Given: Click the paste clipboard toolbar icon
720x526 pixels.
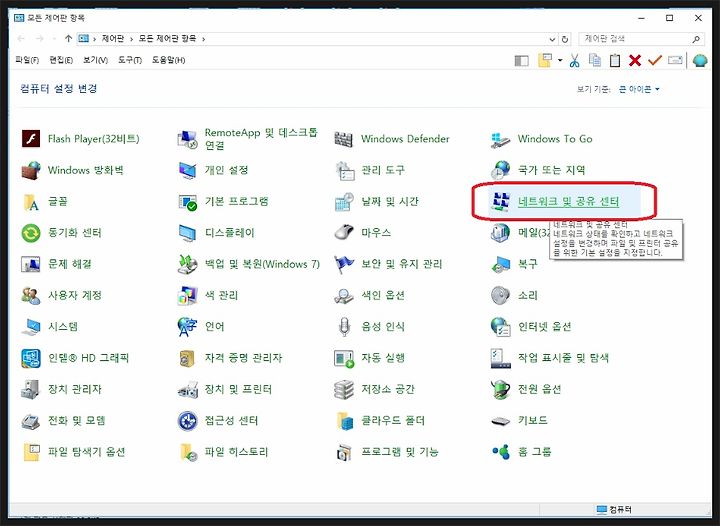Looking at the screenshot, I should [x=615, y=61].
